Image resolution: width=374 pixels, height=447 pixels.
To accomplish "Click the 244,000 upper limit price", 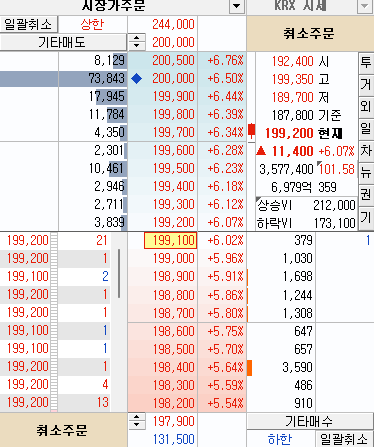I will (x=173, y=24).
